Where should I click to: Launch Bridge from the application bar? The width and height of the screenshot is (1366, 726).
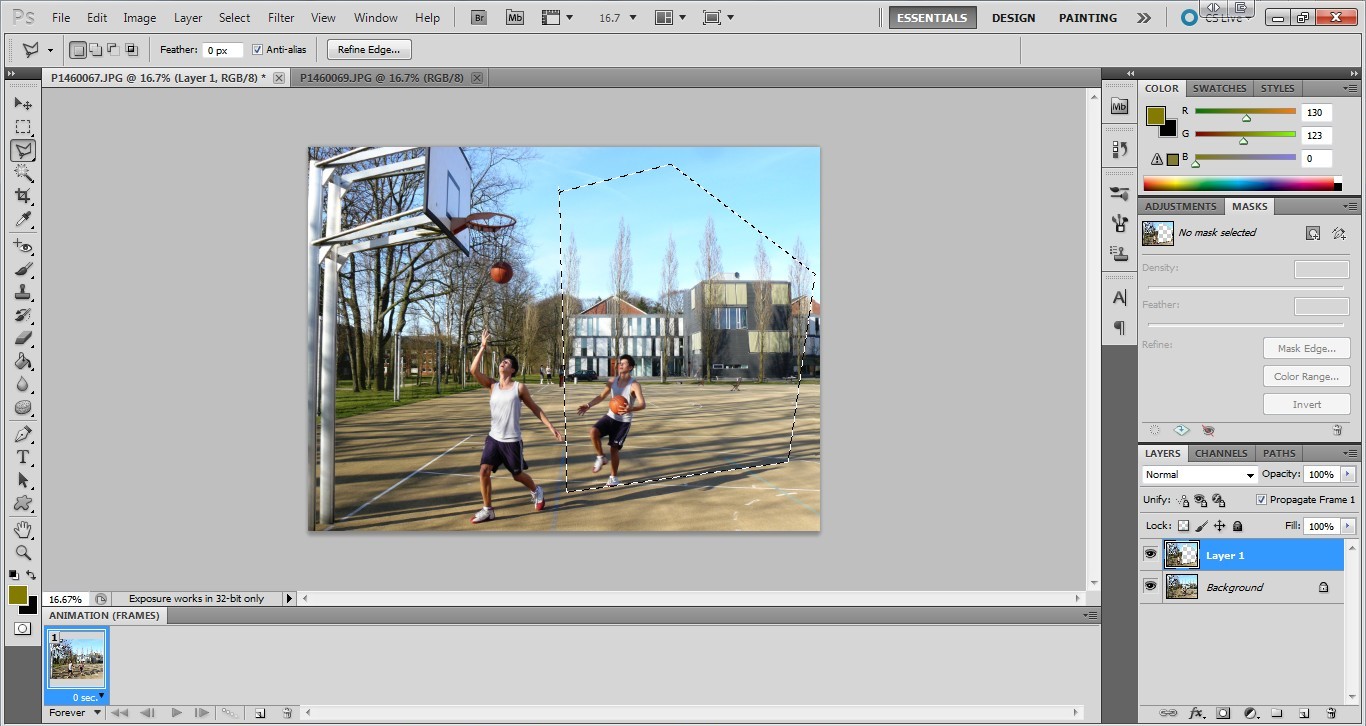pyautogui.click(x=479, y=18)
